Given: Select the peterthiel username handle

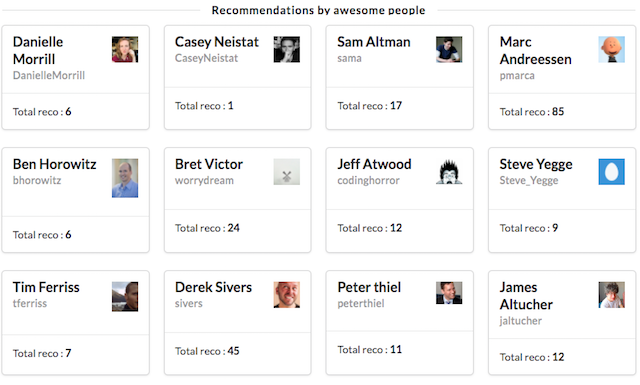Looking at the screenshot, I should click(x=360, y=304).
